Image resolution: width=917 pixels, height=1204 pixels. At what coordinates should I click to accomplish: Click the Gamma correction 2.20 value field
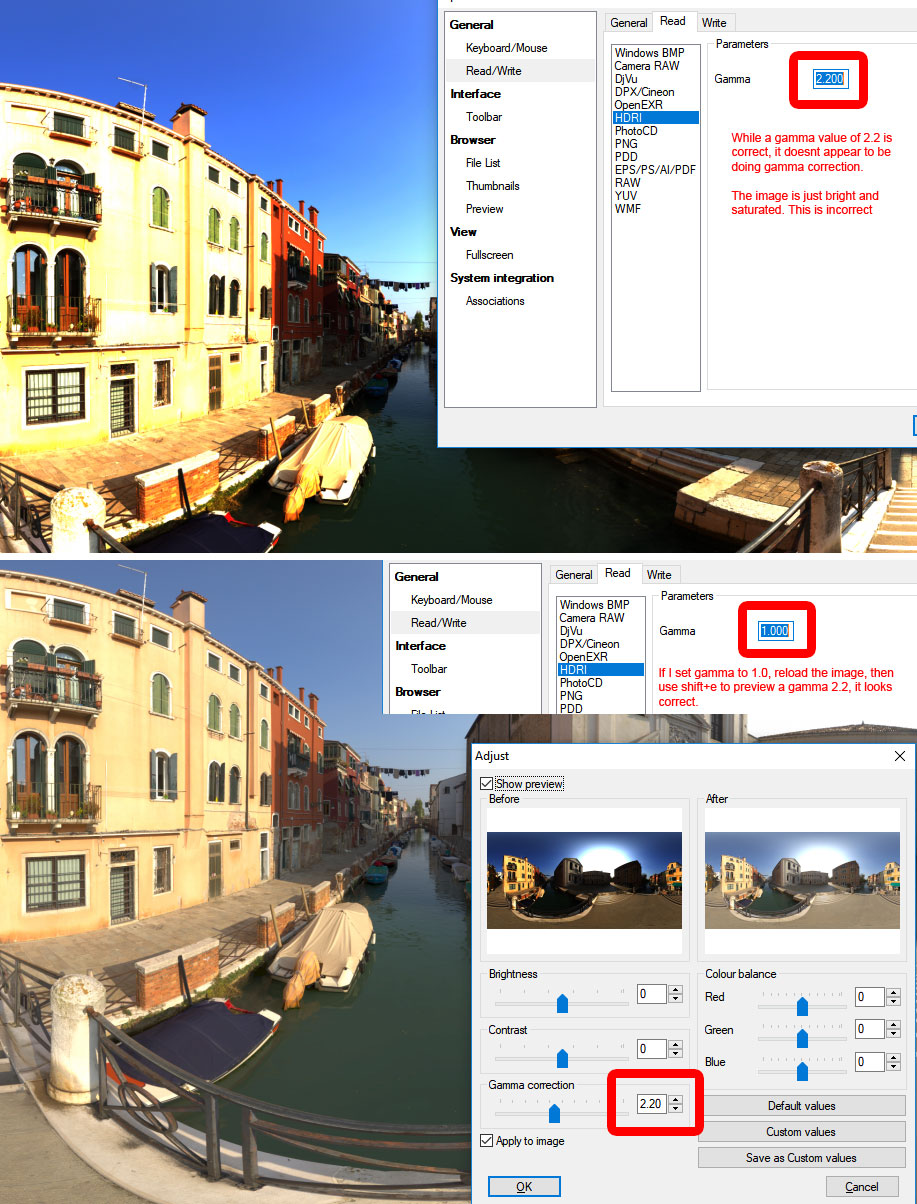pyautogui.click(x=652, y=1104)
